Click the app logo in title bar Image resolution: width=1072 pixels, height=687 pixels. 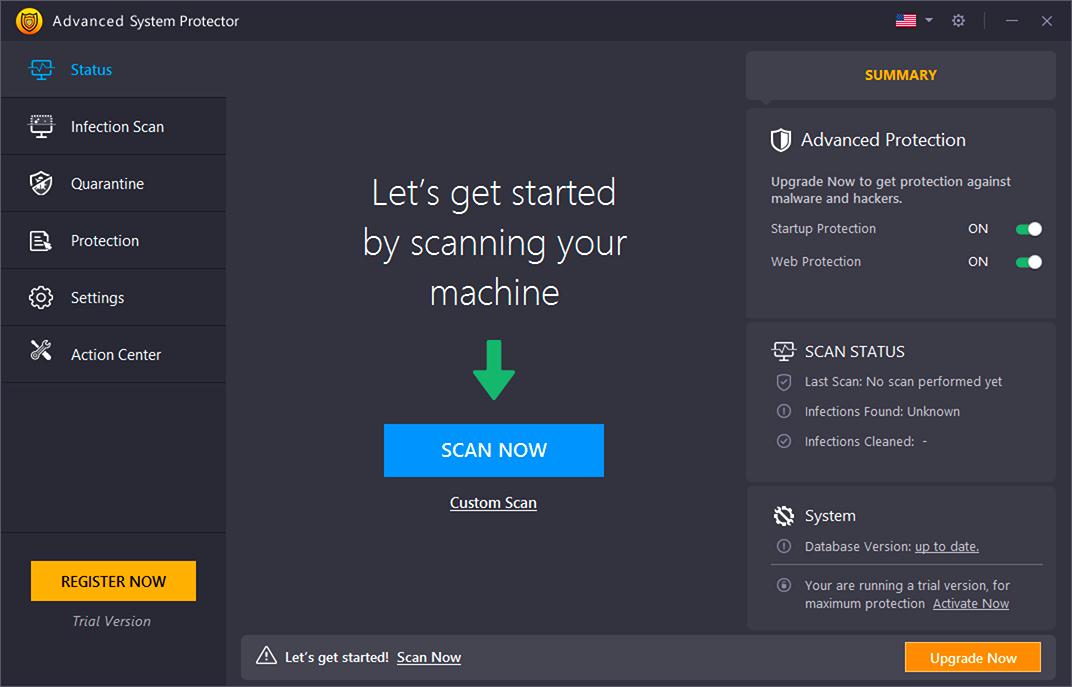(28, 21)
